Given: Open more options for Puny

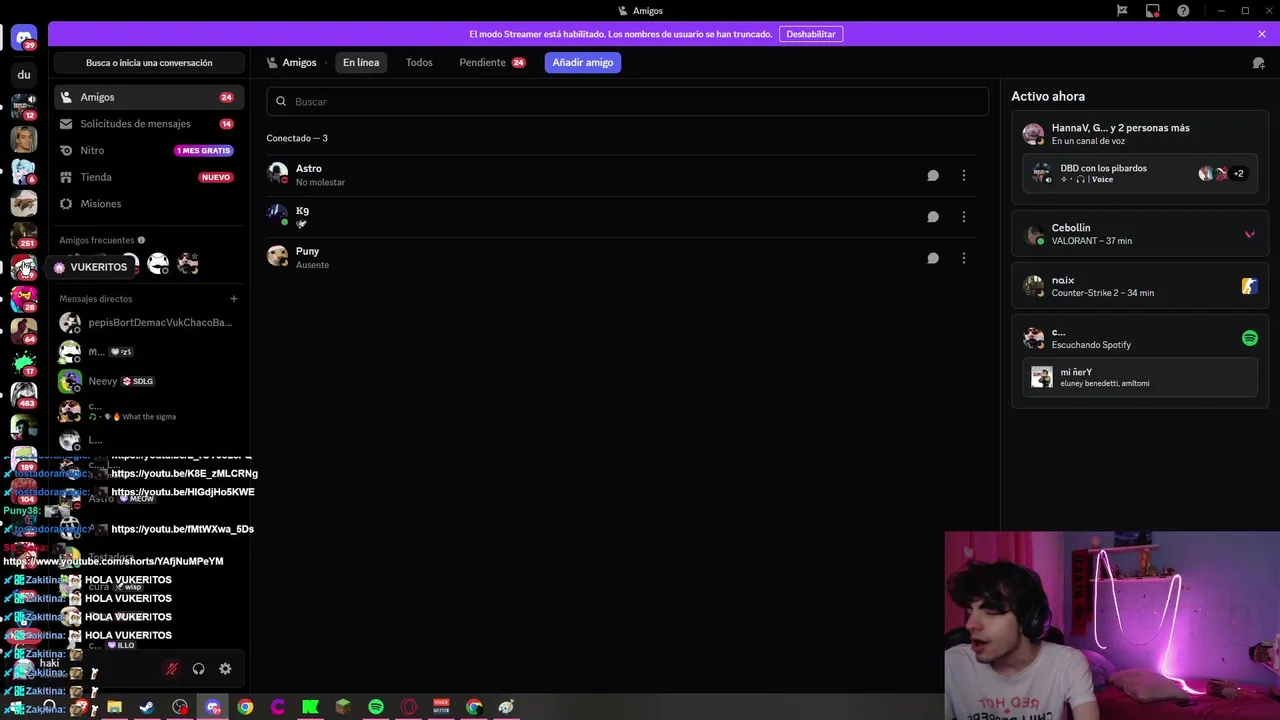Looking at the screenshot, I should (964, 258).
